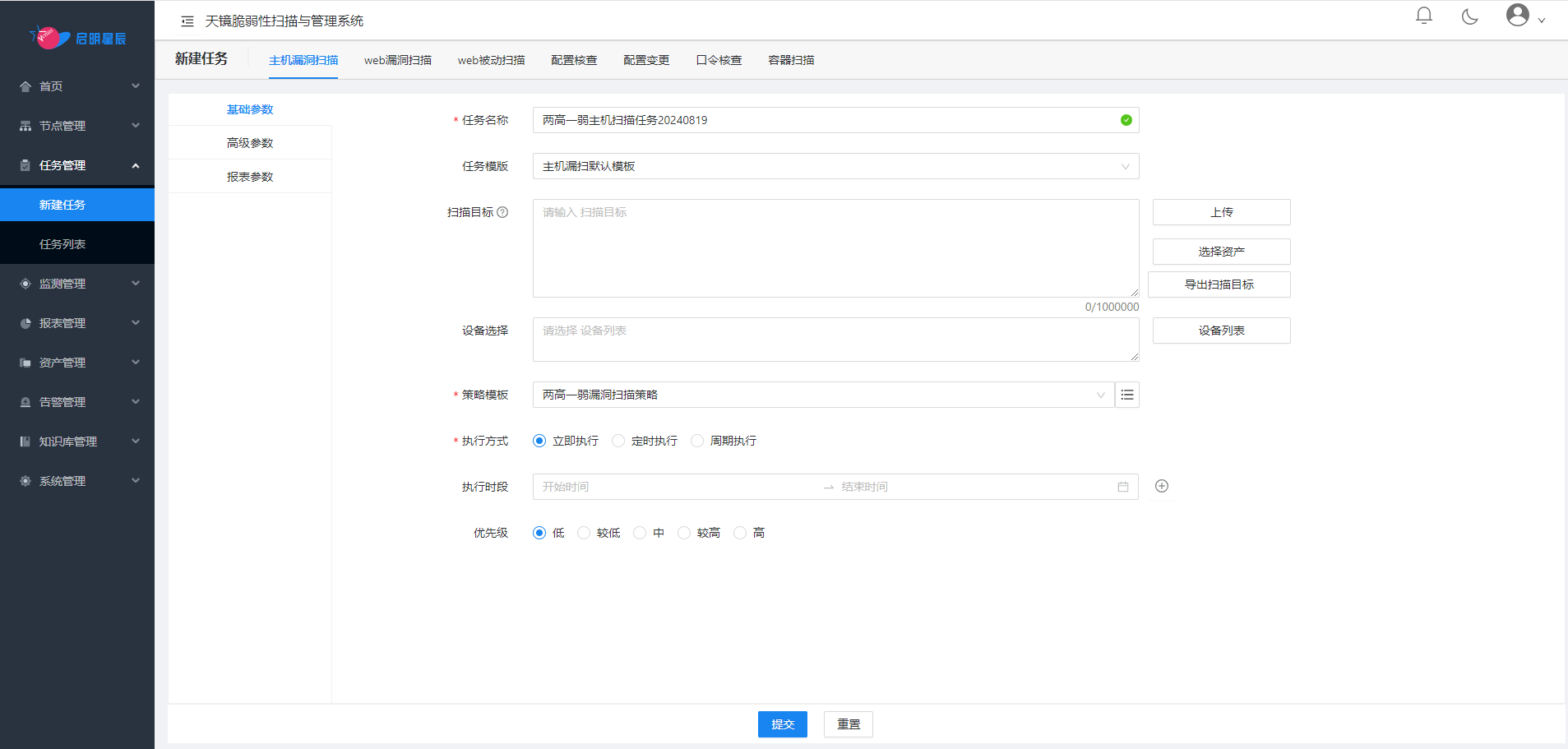This screenshot has width=1568, height=749.
Task: Click inside the 扫描目标 input area
Action: (835, 248)
